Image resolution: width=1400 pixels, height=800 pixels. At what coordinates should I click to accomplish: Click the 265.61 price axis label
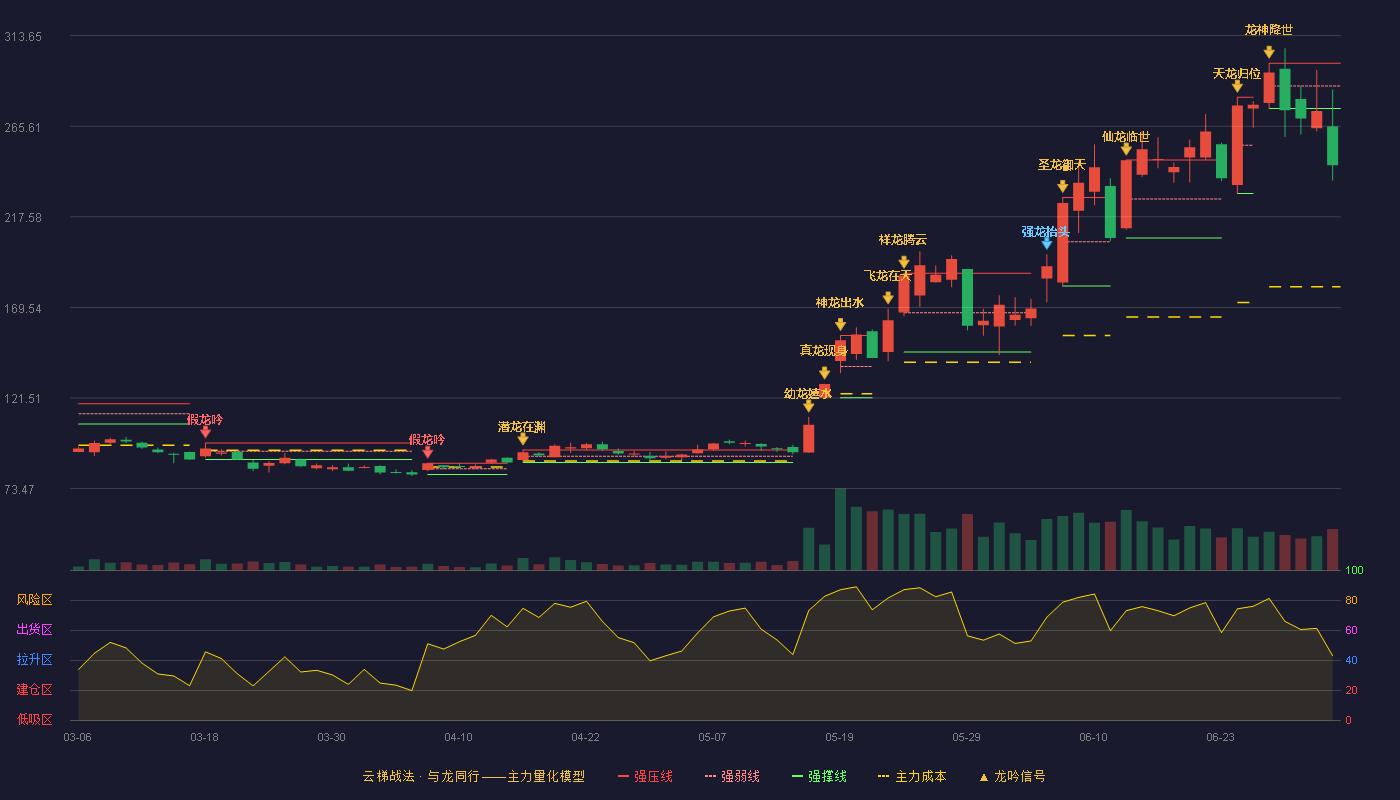[x=23, y=127]
